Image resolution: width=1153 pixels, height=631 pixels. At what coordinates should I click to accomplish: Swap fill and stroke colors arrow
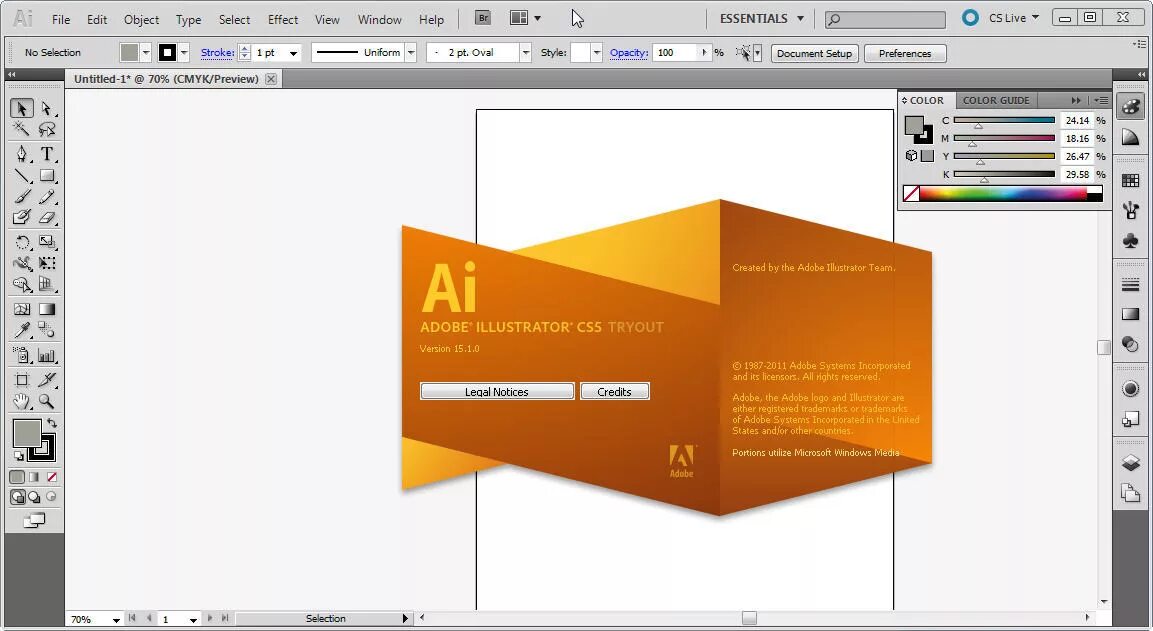(x=51, y=424)
